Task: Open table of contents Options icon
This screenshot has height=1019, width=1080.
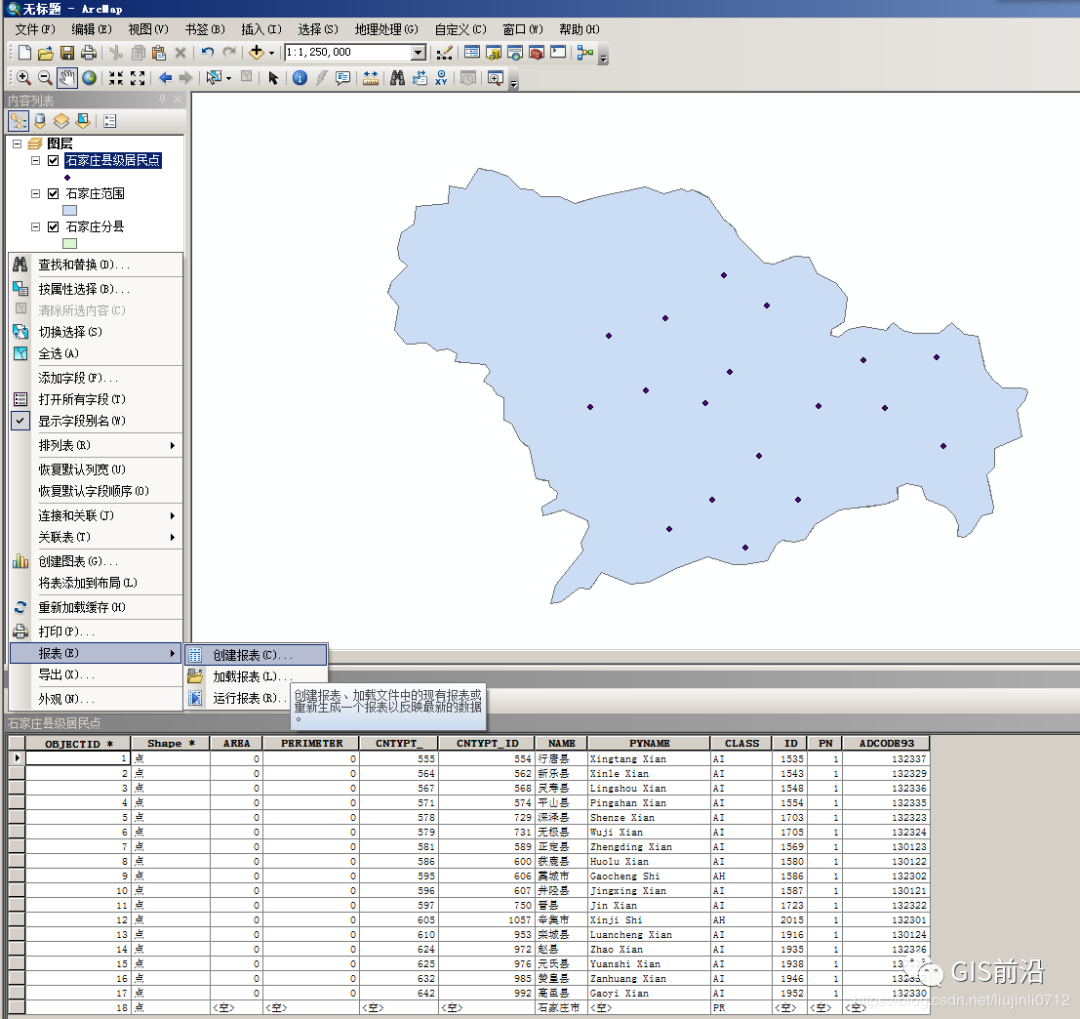Action: coord(110,121)
